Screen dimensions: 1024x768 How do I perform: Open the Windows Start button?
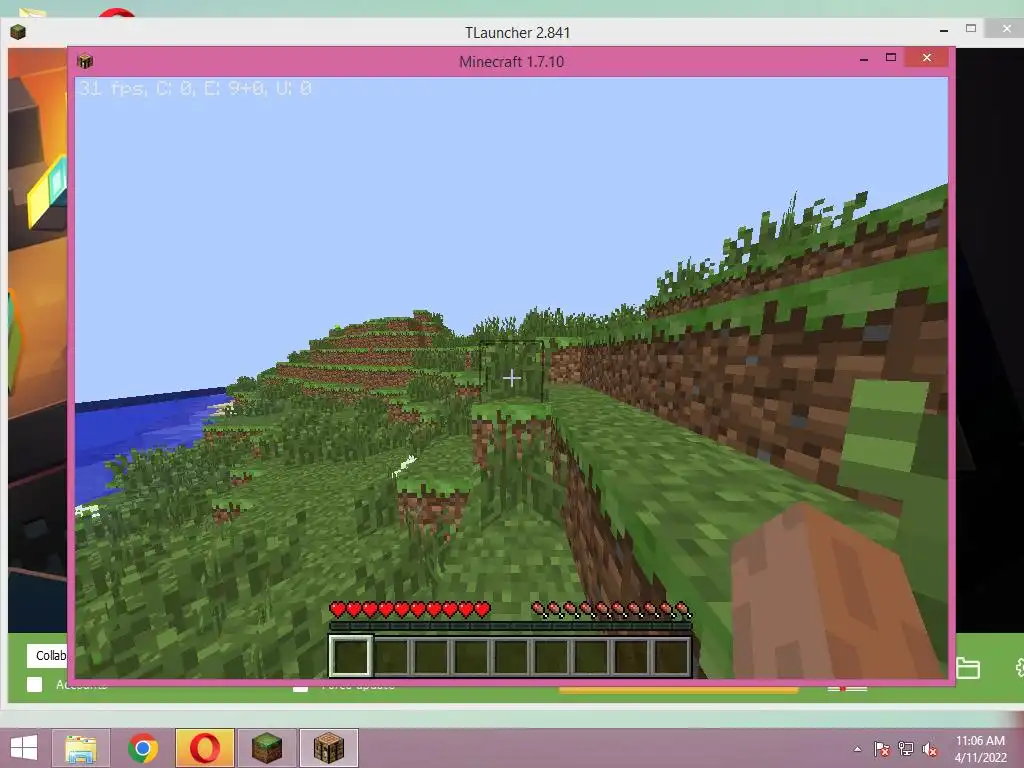click(24, 748)
